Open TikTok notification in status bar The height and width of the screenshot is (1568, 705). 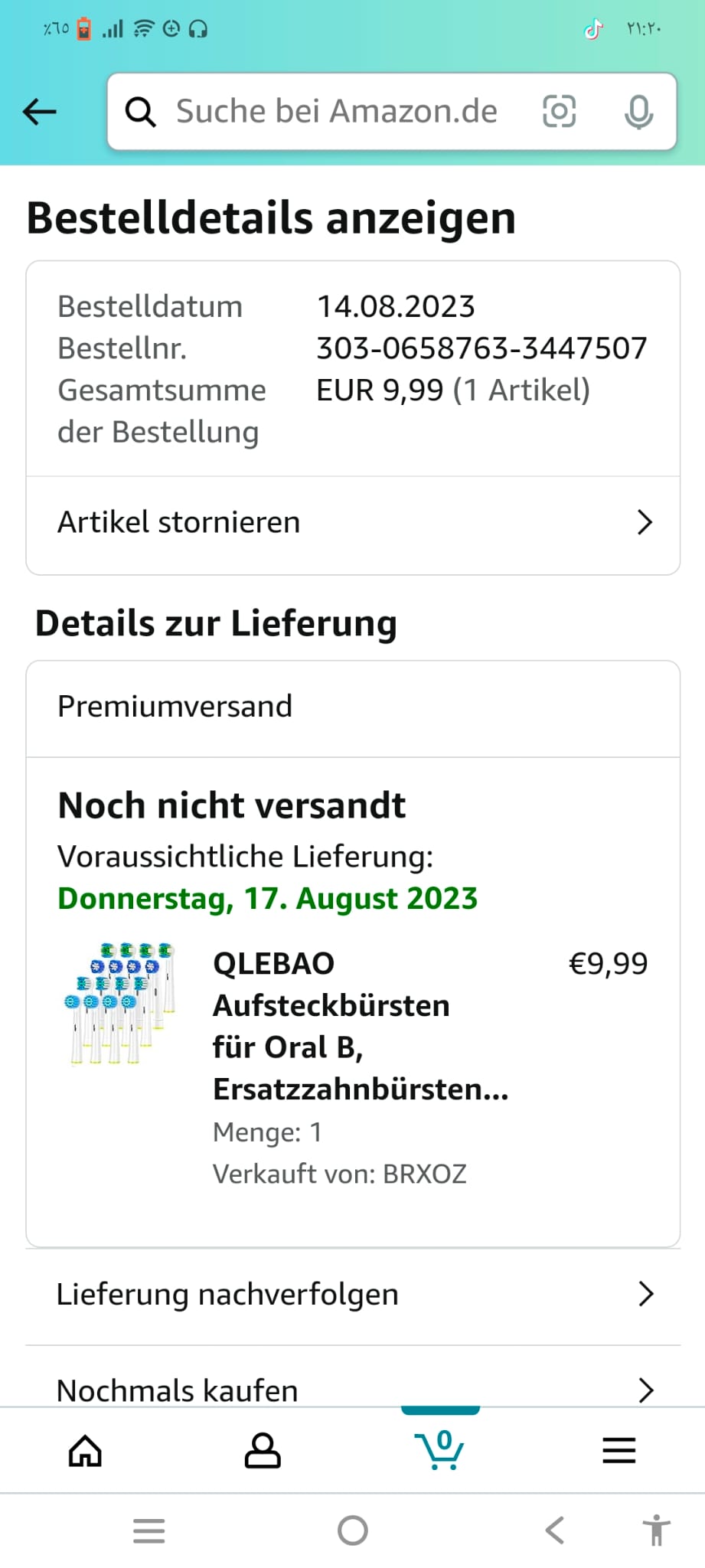(x=594, y=29)
